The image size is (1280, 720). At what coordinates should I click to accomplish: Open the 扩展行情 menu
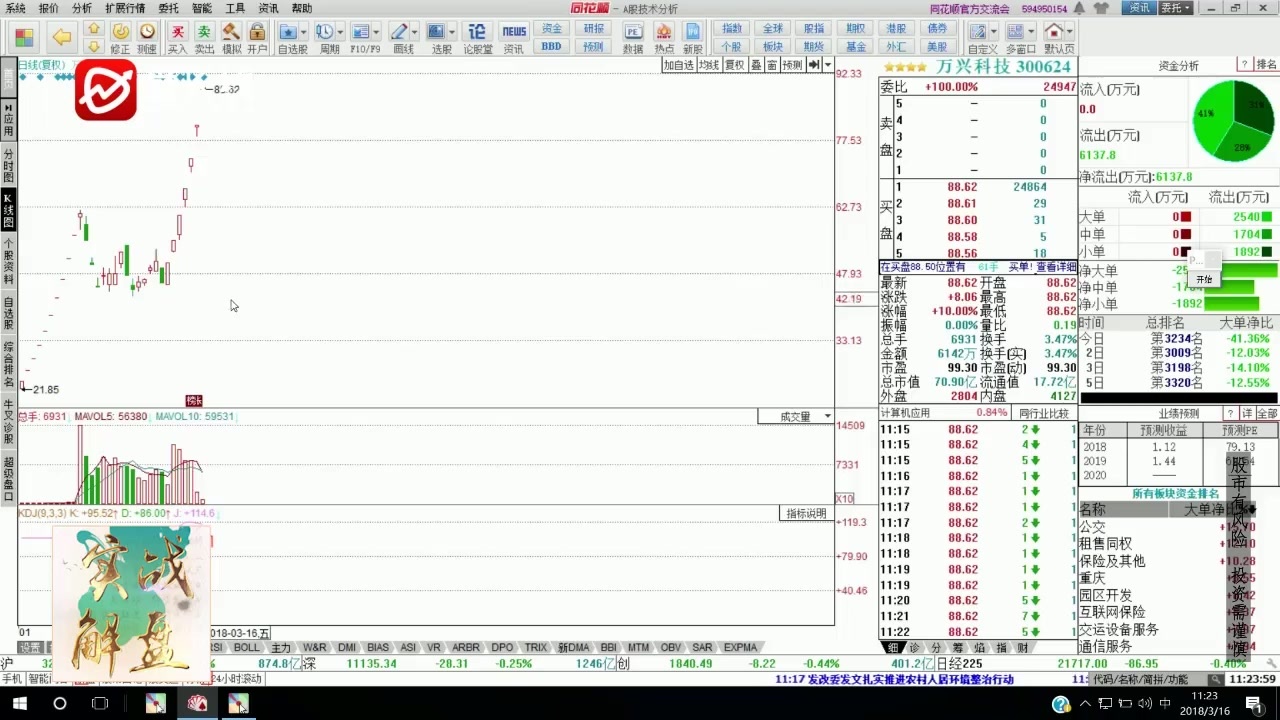[x=125, y=8]
